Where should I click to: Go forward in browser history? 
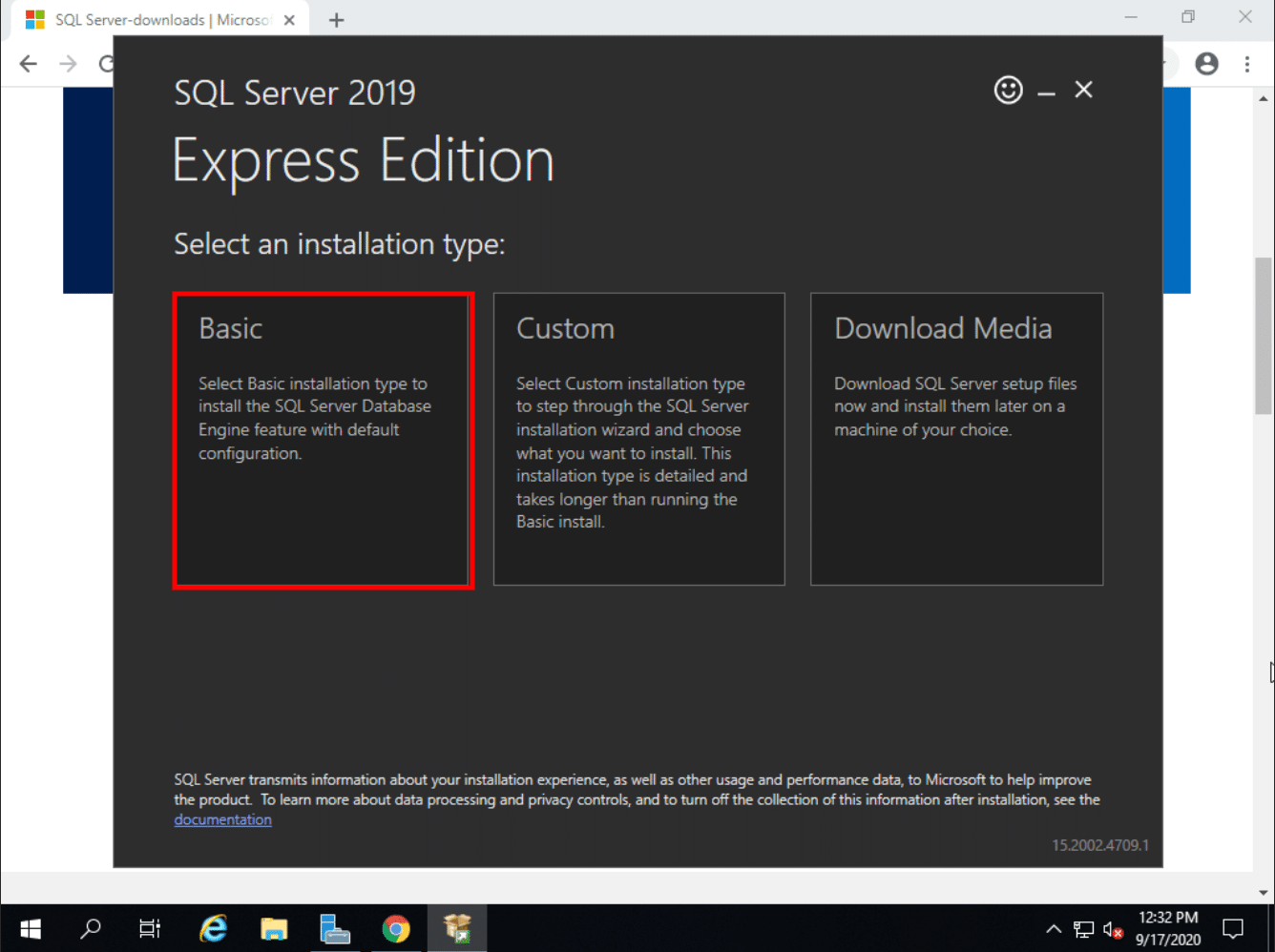(68, 64)
